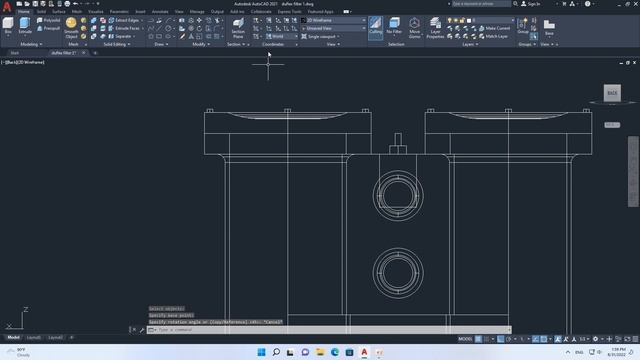Viewport: 640px width, 360px height.
Task: Click Match Layer button
Action: tap(493, 36)
